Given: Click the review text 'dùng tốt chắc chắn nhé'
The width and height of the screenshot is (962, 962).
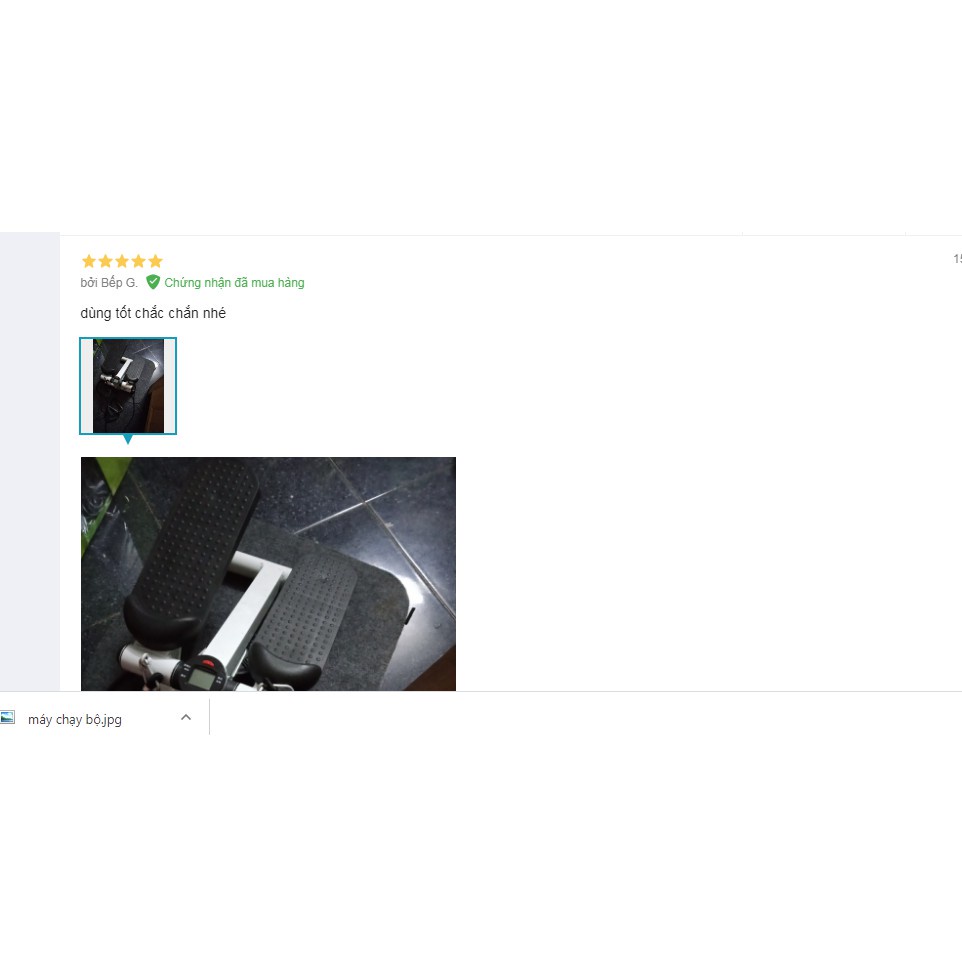Looking at the screenshot, I should [153, 313].
